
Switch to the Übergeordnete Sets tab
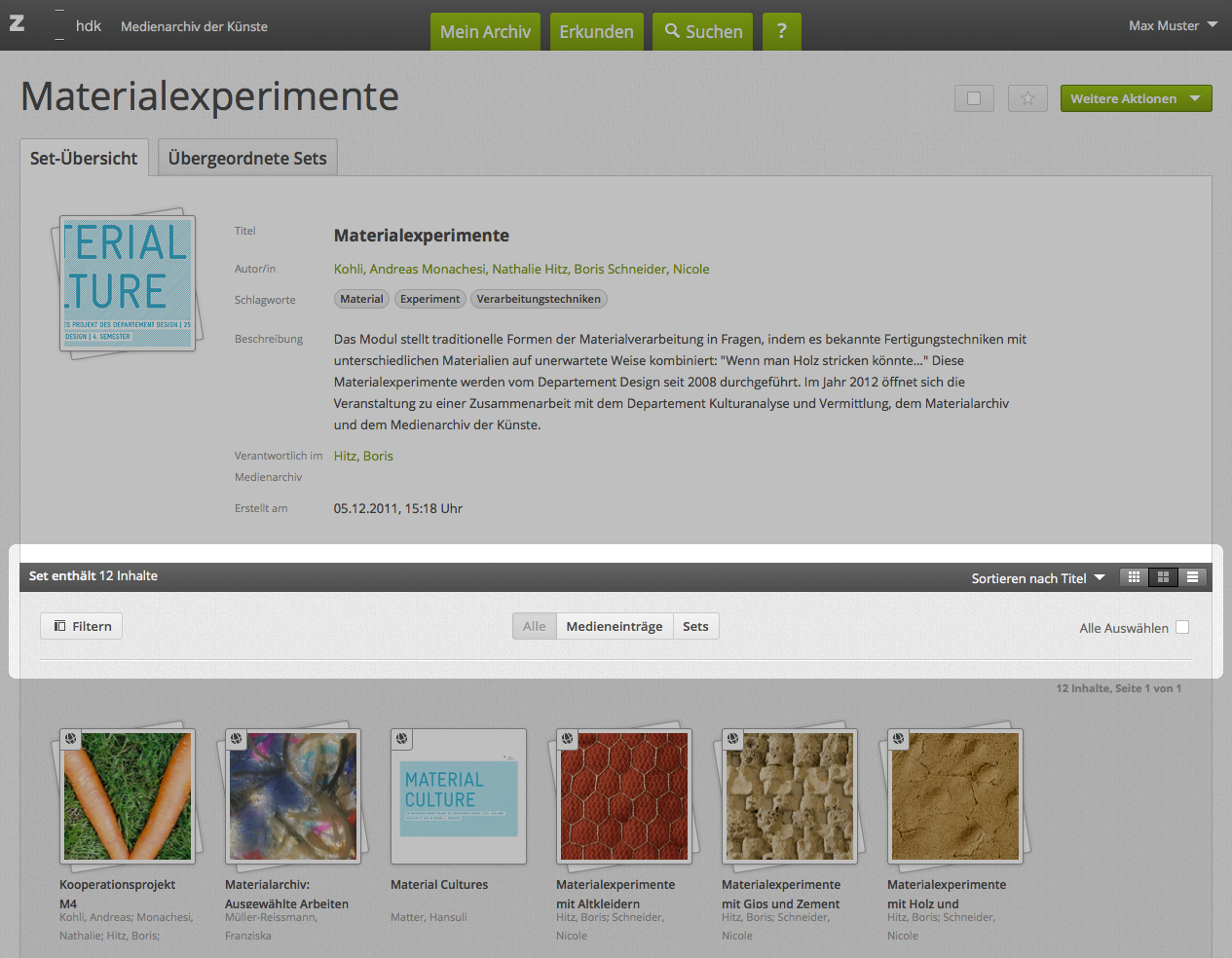(x=247, y=158)
